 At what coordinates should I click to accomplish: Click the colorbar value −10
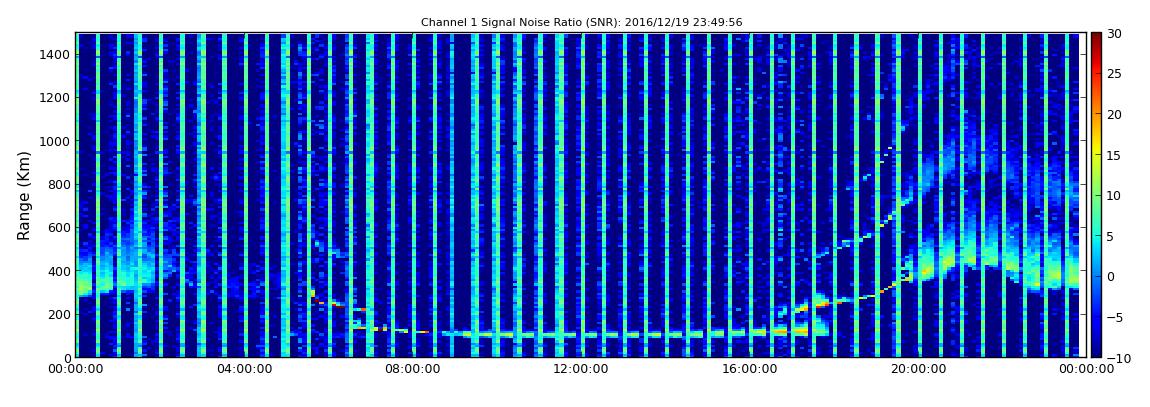click(1118, 358)
